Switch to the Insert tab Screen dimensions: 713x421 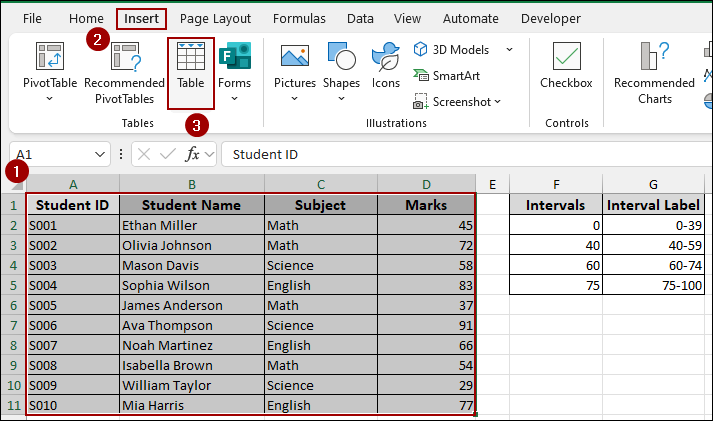pos(141,19)
